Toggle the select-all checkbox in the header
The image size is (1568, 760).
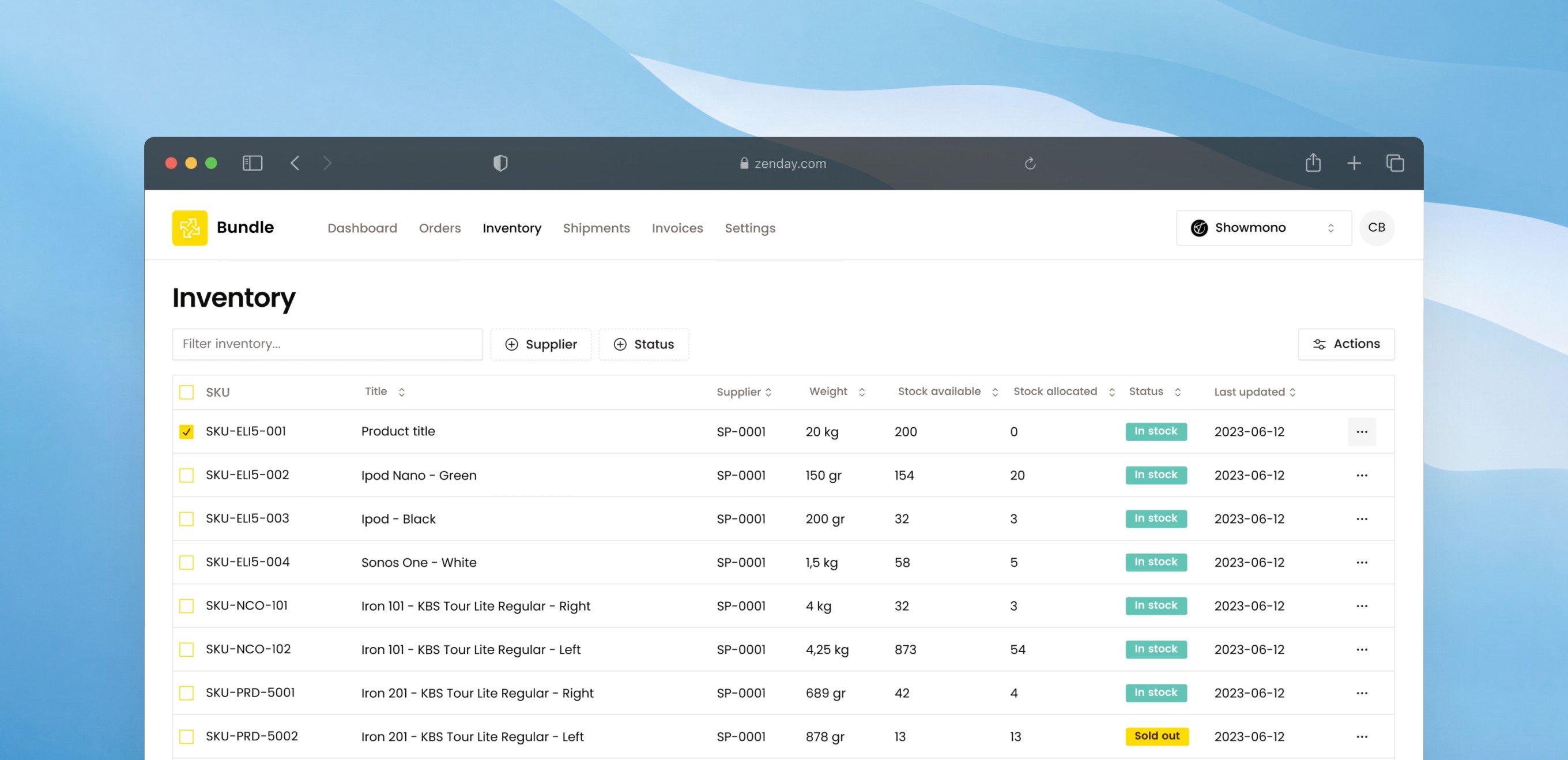click(186, 392)
